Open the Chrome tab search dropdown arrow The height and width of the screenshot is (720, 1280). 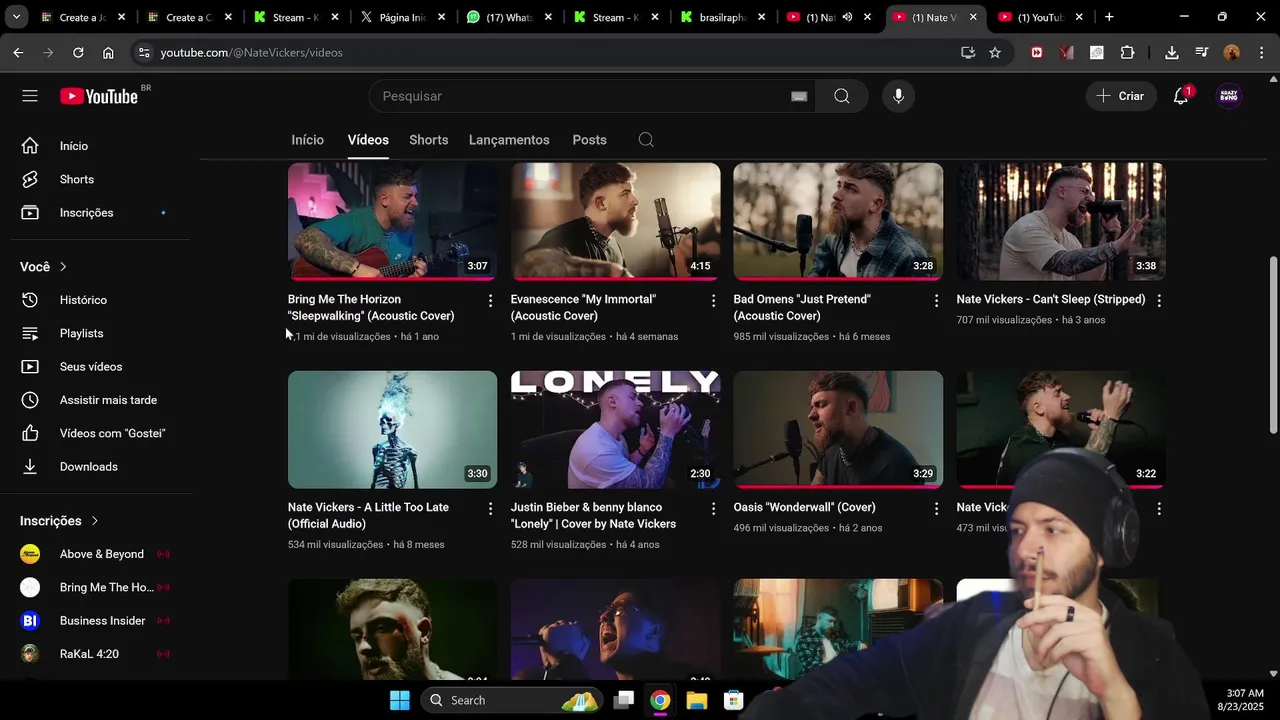pos(16,17)
